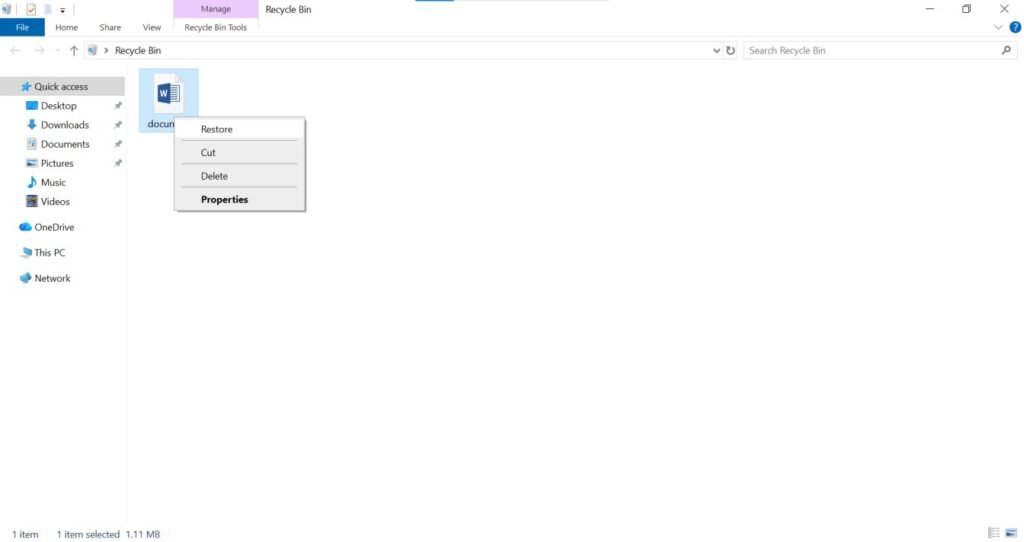Open Properties from the context menu
Screen dimensions: 1024x542
(x=224, y=199)
